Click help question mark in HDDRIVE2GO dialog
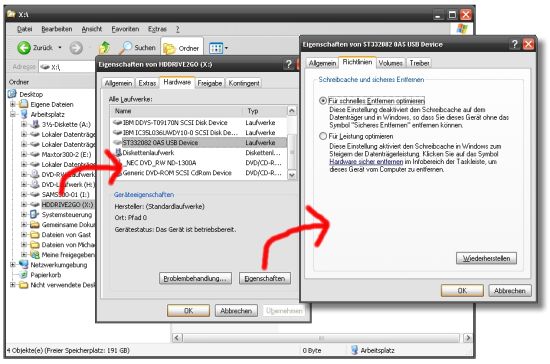Viewport: 550px width, 364px height. click(x=288, y=65)
